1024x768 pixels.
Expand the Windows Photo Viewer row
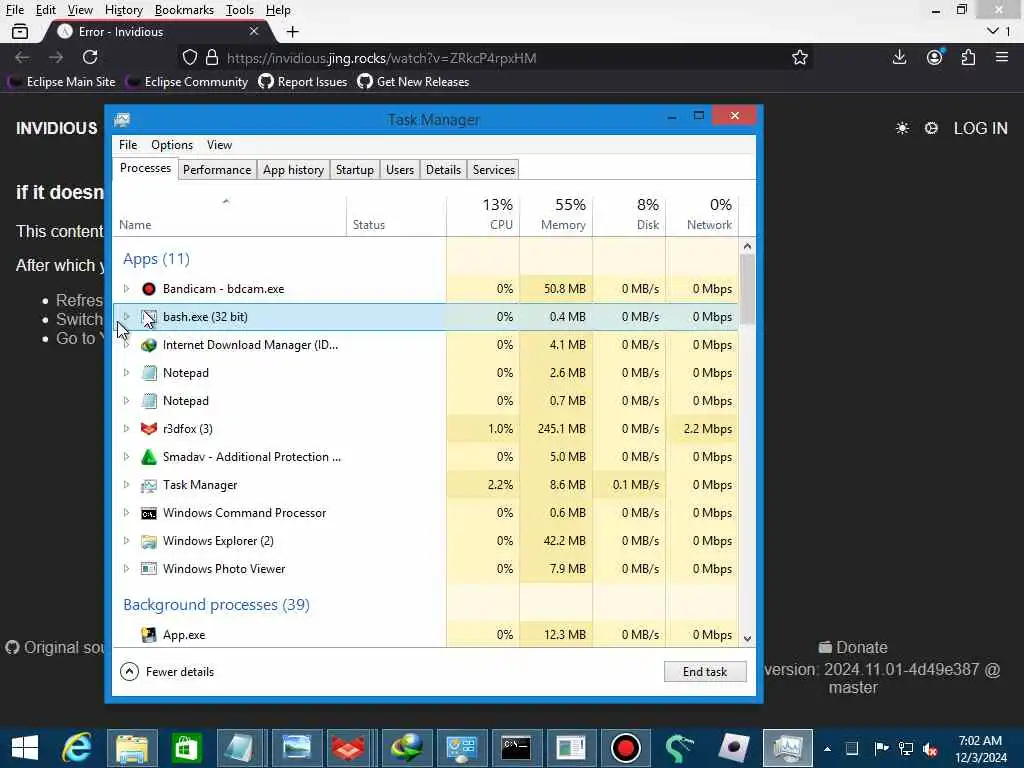point(126,569)
